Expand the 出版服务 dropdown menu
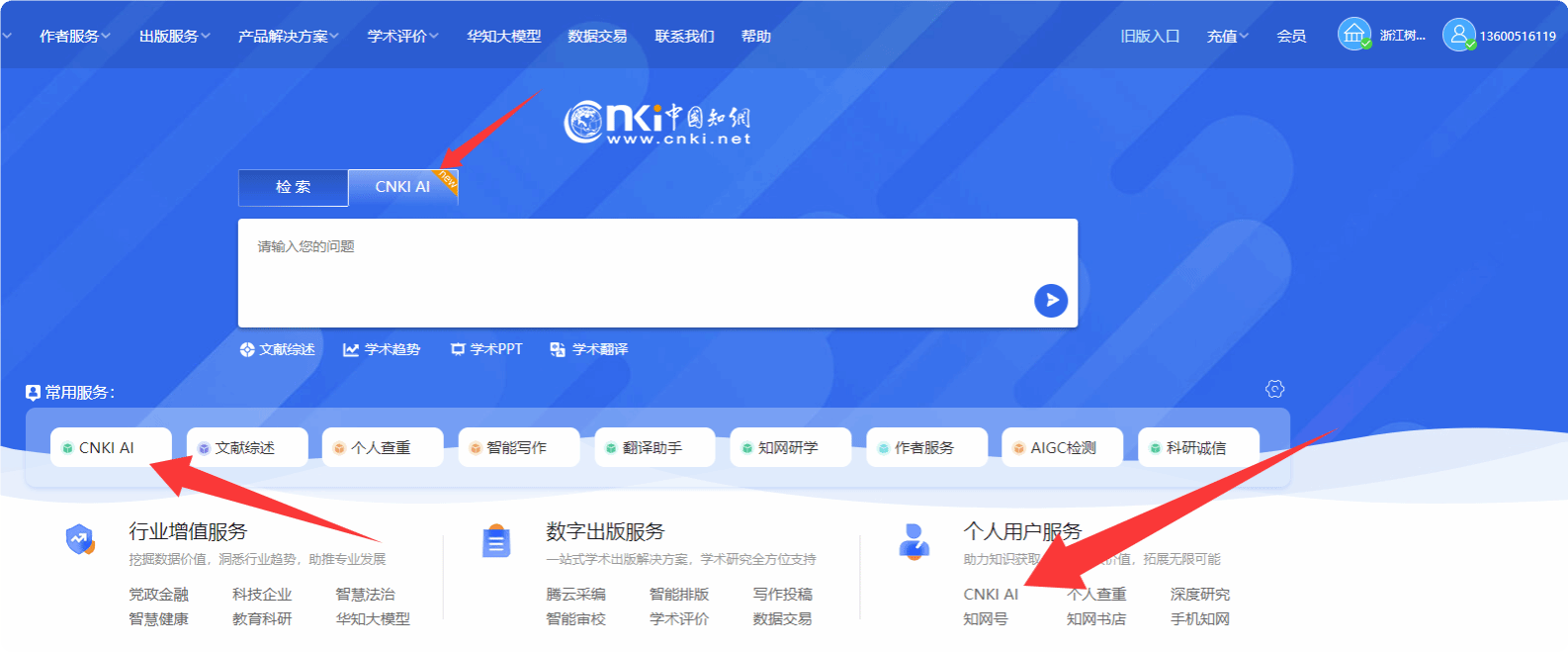1568x652 pixels. [174, 37]
